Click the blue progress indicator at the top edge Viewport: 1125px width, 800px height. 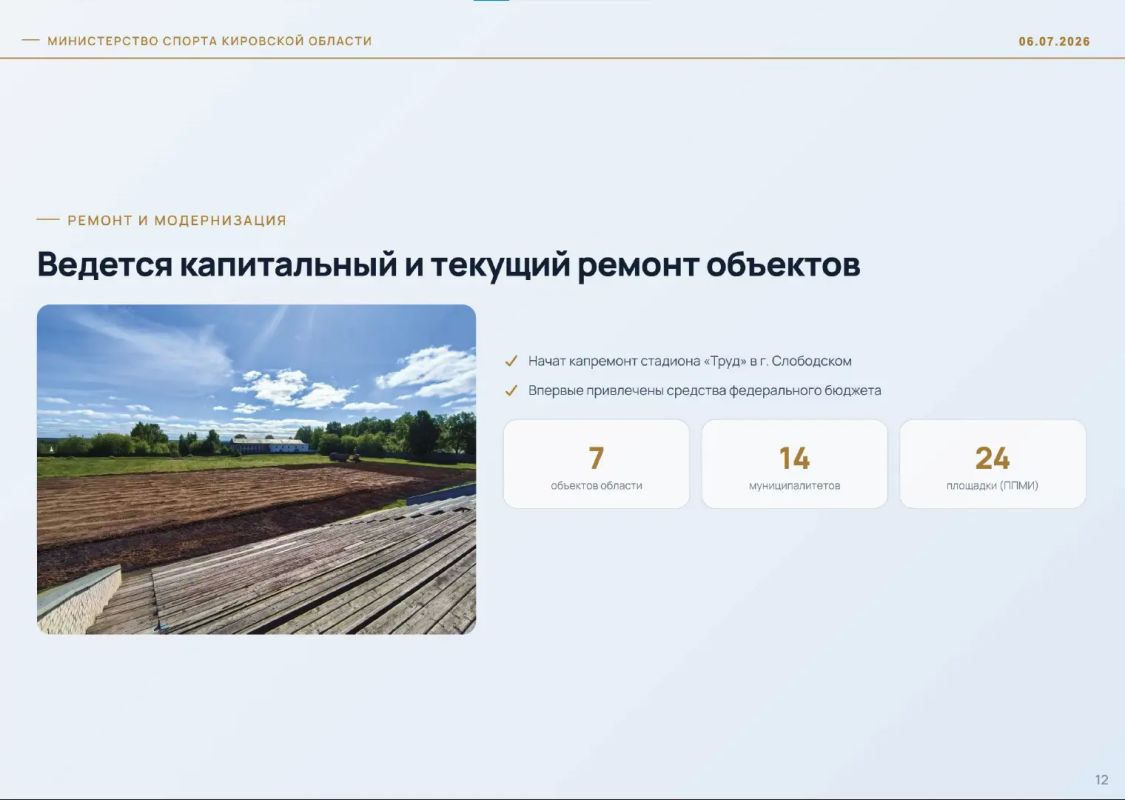(491, 1)
